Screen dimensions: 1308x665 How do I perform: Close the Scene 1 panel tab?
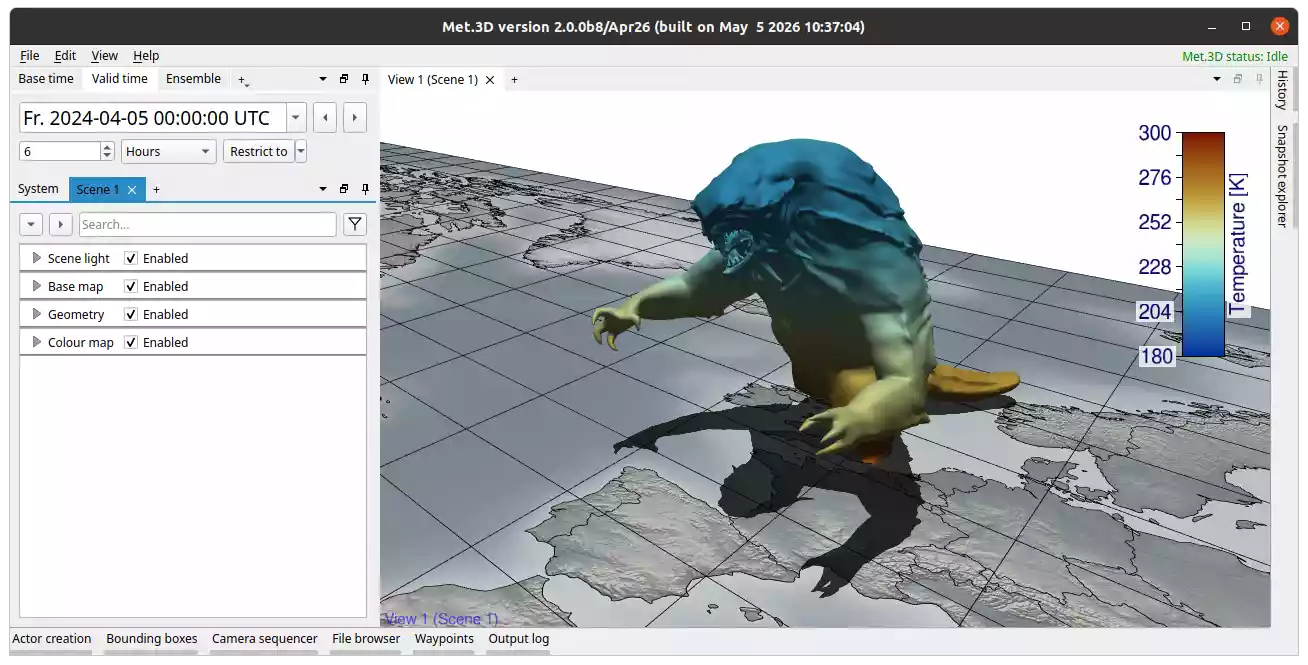(x=132, y=190)
